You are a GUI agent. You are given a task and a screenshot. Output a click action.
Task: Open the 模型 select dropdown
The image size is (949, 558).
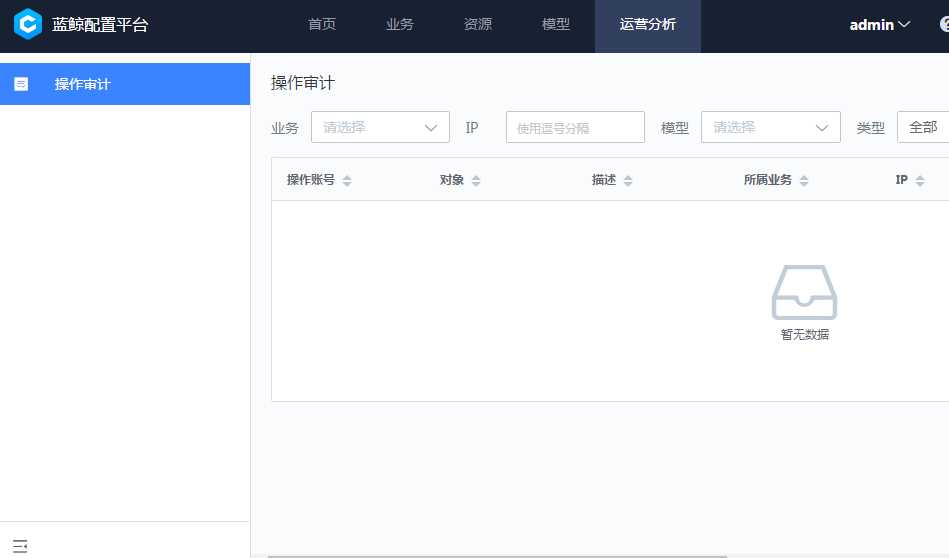pos(770,127)
